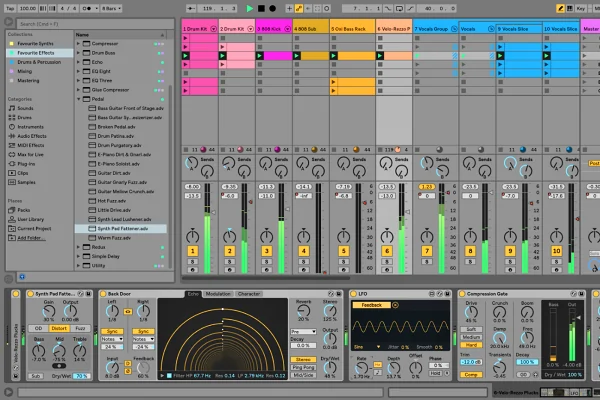Viewport: 600px width, 400px height.
Task: Expand the Utility folder
Action: (78, 265)
